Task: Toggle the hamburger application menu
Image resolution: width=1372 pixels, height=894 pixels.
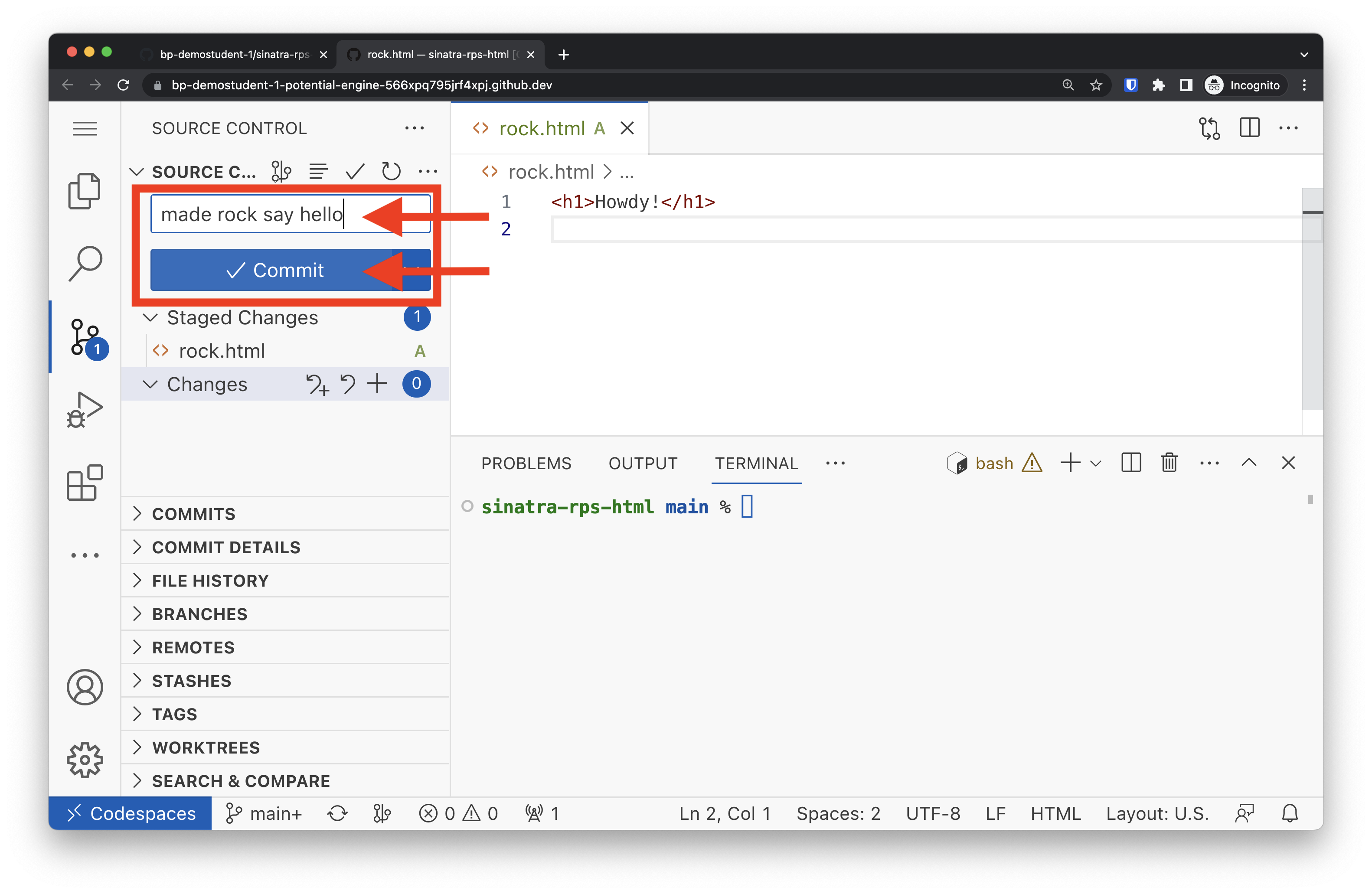Action: point(85,128)
